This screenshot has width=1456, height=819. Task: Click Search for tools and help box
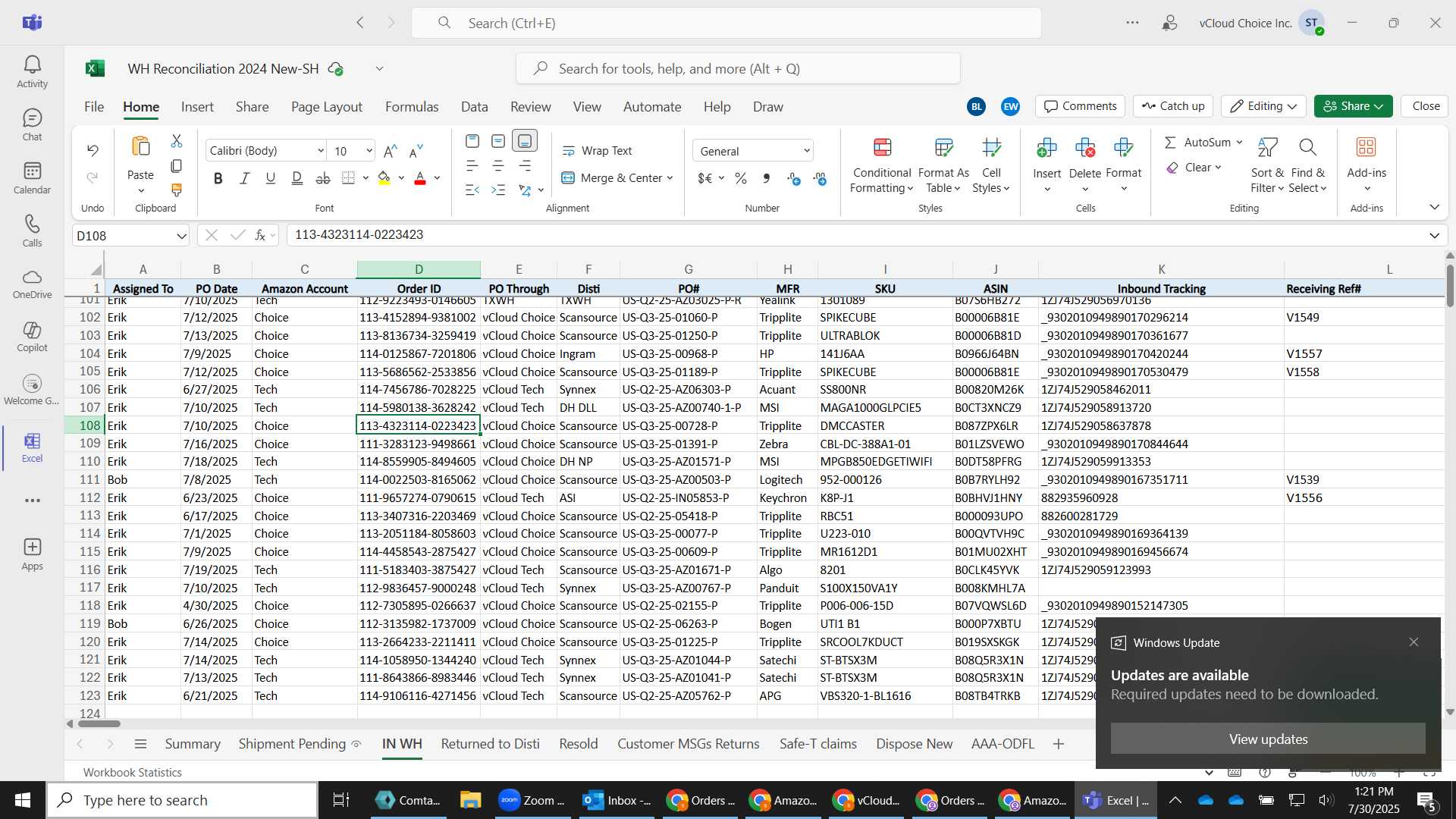(x=738, y=69)
